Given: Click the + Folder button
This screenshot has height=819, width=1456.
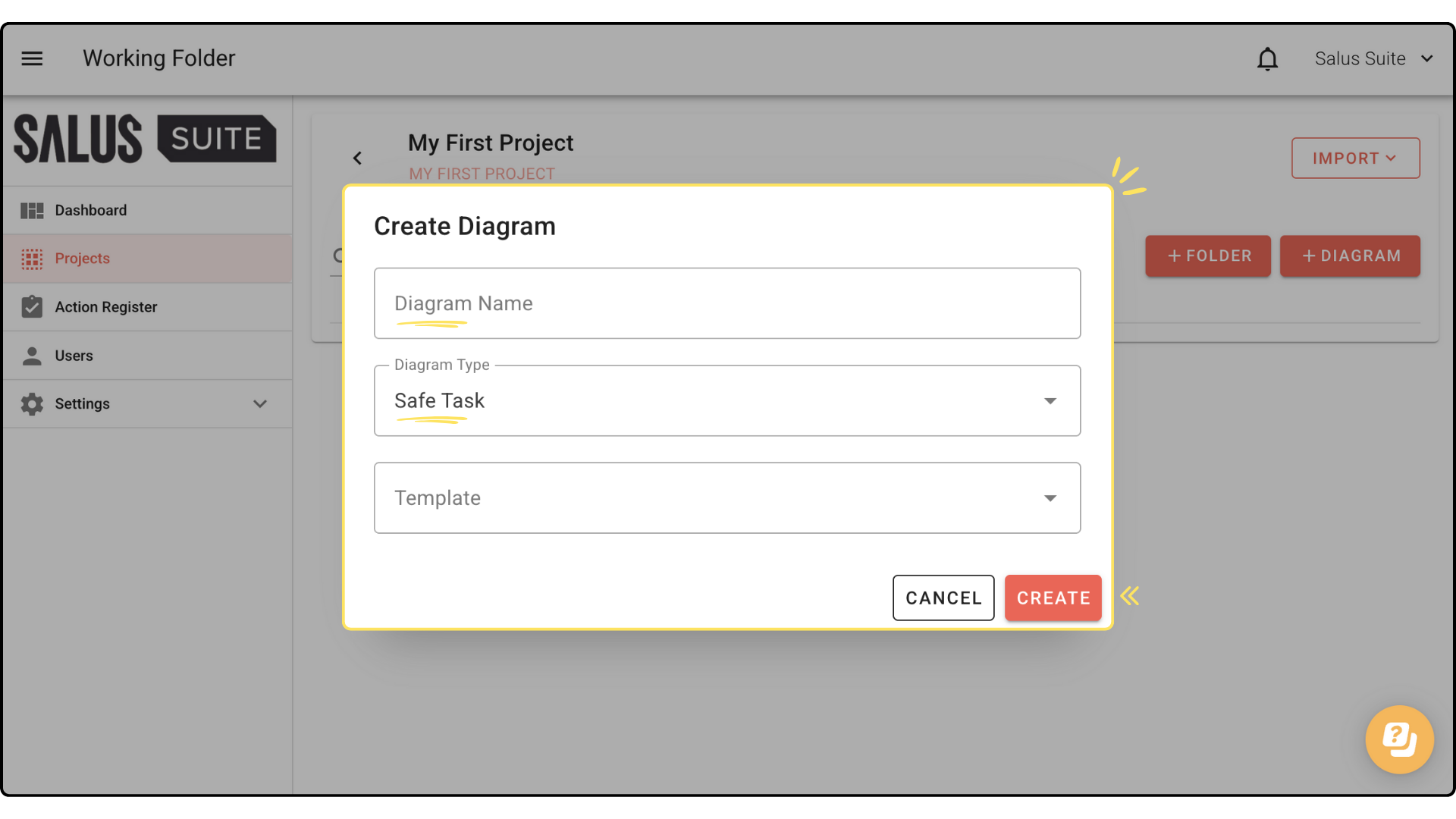Looking at the screenshot, I should coord(1208,256).
